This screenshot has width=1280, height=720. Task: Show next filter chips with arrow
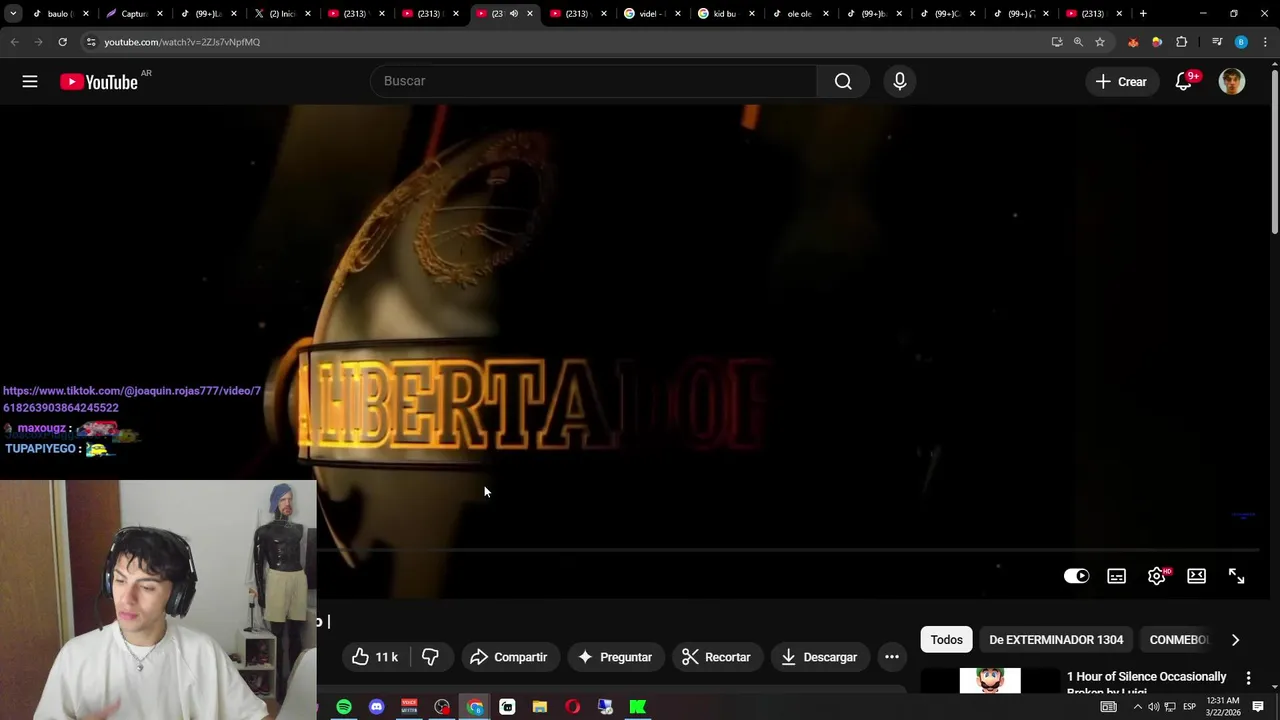click(x=1235, y=640)
